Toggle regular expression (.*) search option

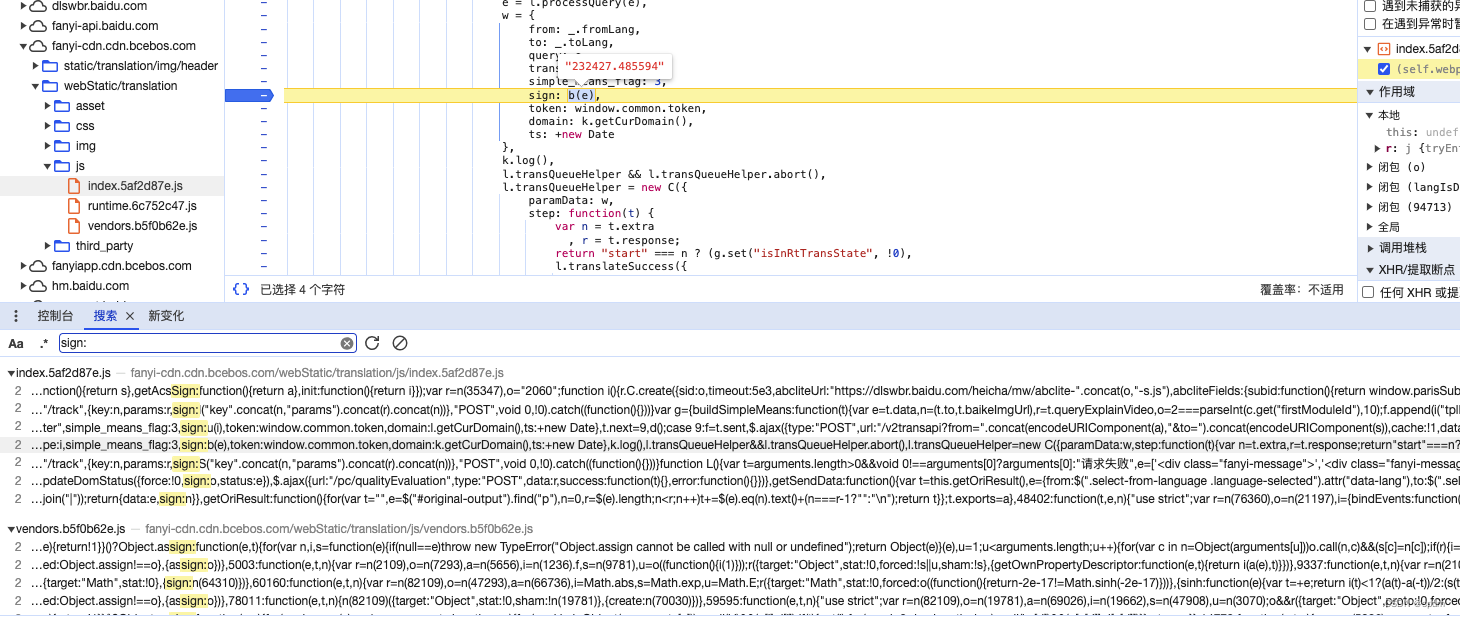pyautogui.click(x=43, y=343)
